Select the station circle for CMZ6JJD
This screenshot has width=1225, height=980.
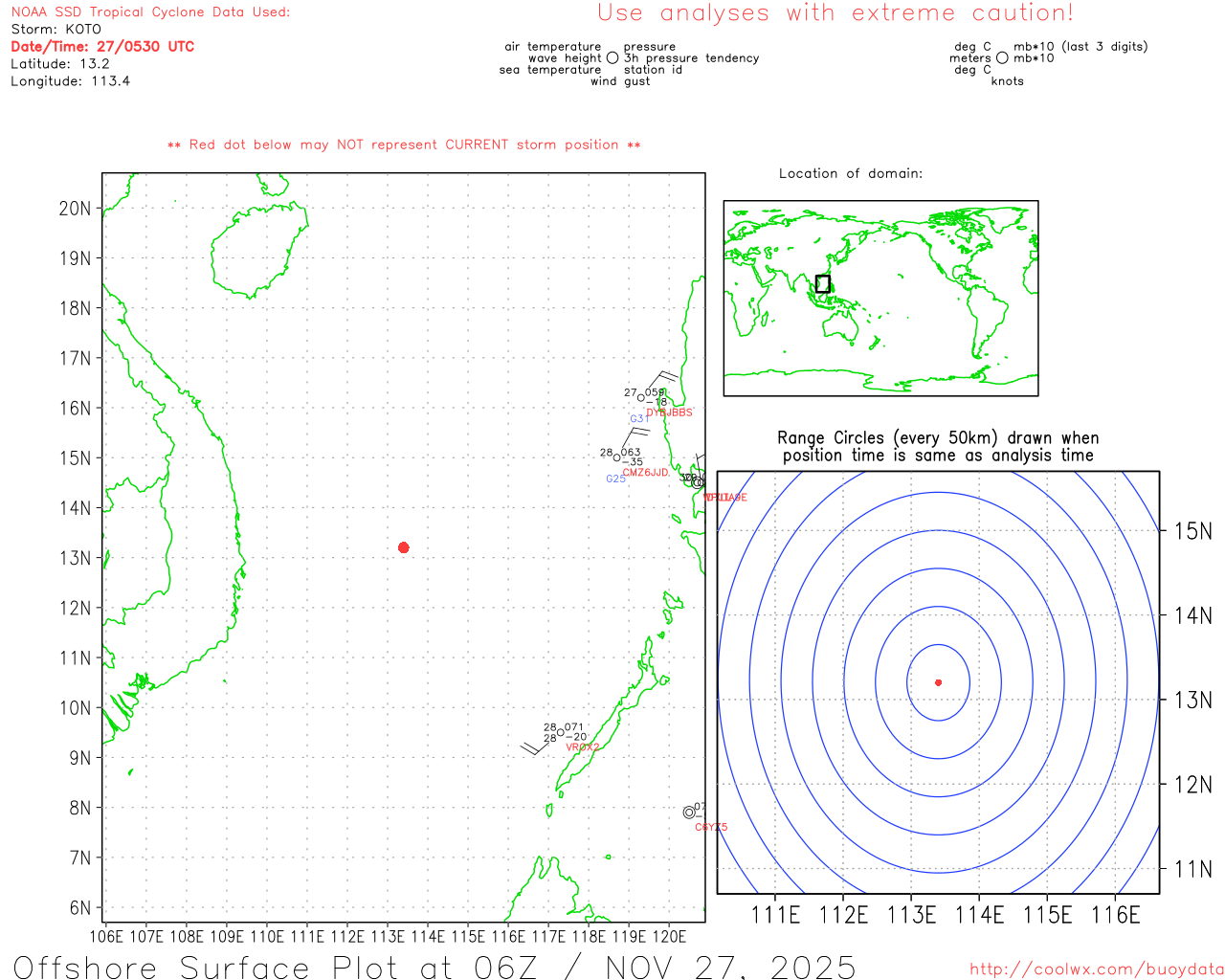point(616,457)
